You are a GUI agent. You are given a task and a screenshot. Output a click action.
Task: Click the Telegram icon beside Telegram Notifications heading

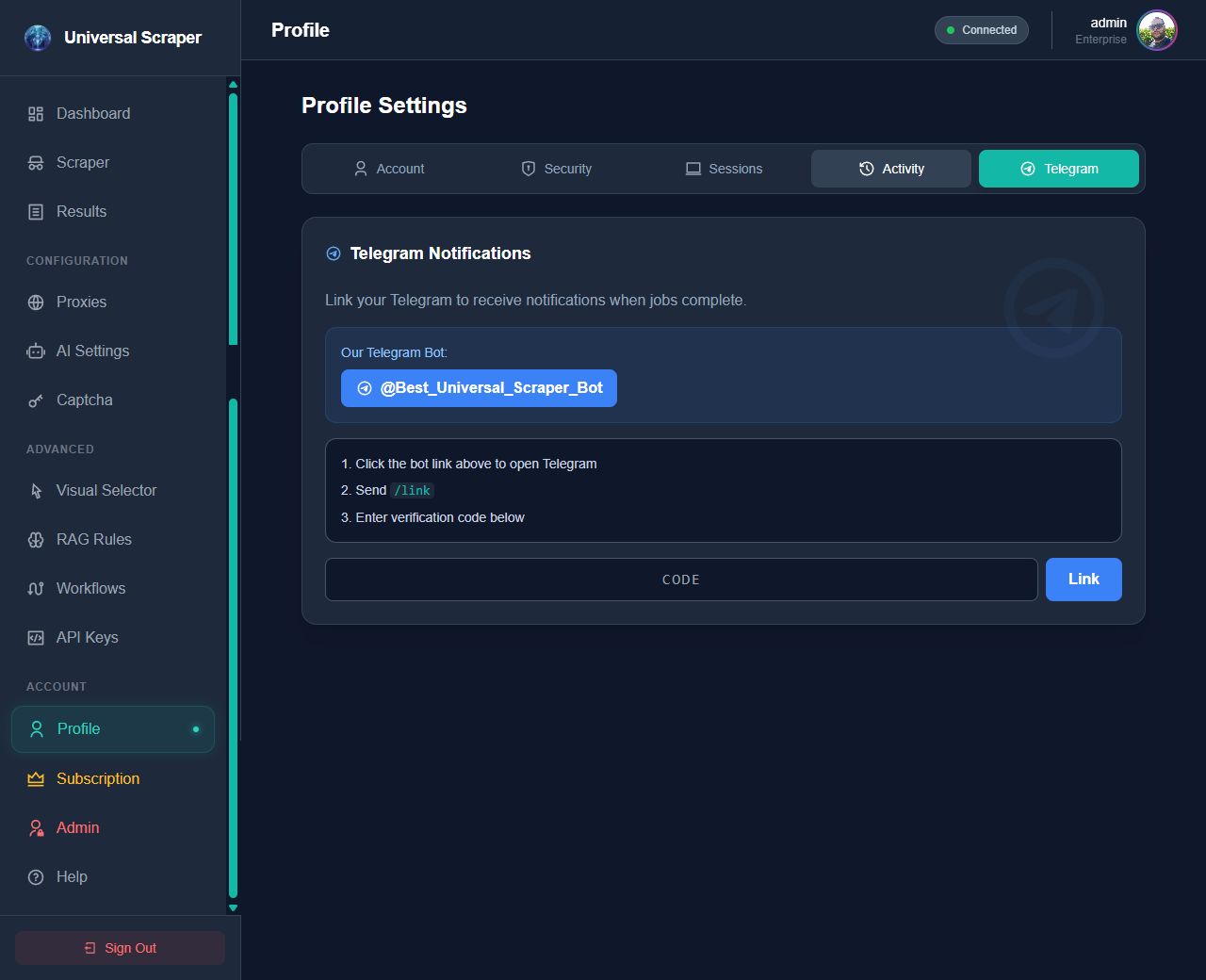point(334,253)
